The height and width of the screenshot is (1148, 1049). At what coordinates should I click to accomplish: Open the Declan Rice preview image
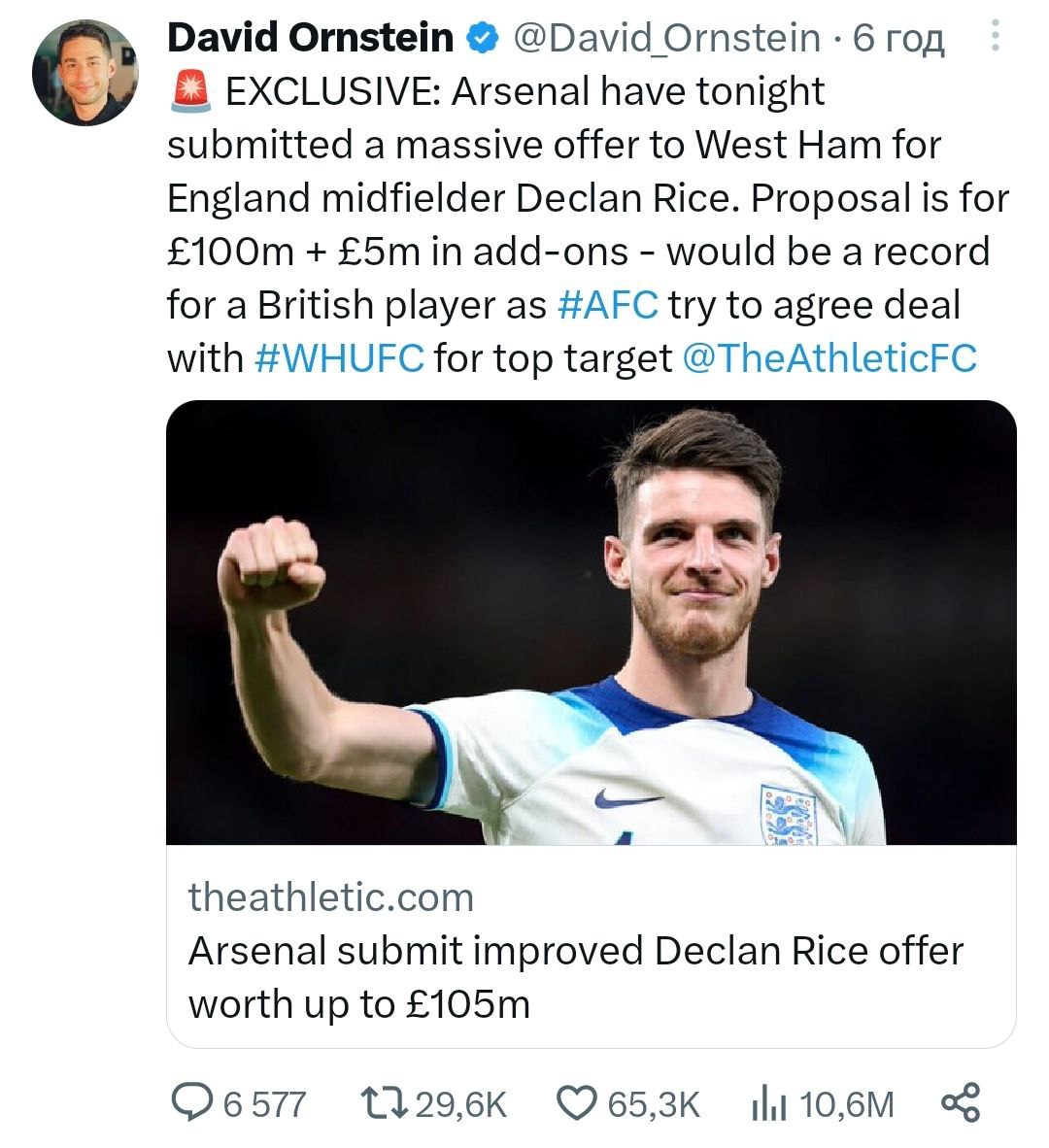click(x=591, y=623)
